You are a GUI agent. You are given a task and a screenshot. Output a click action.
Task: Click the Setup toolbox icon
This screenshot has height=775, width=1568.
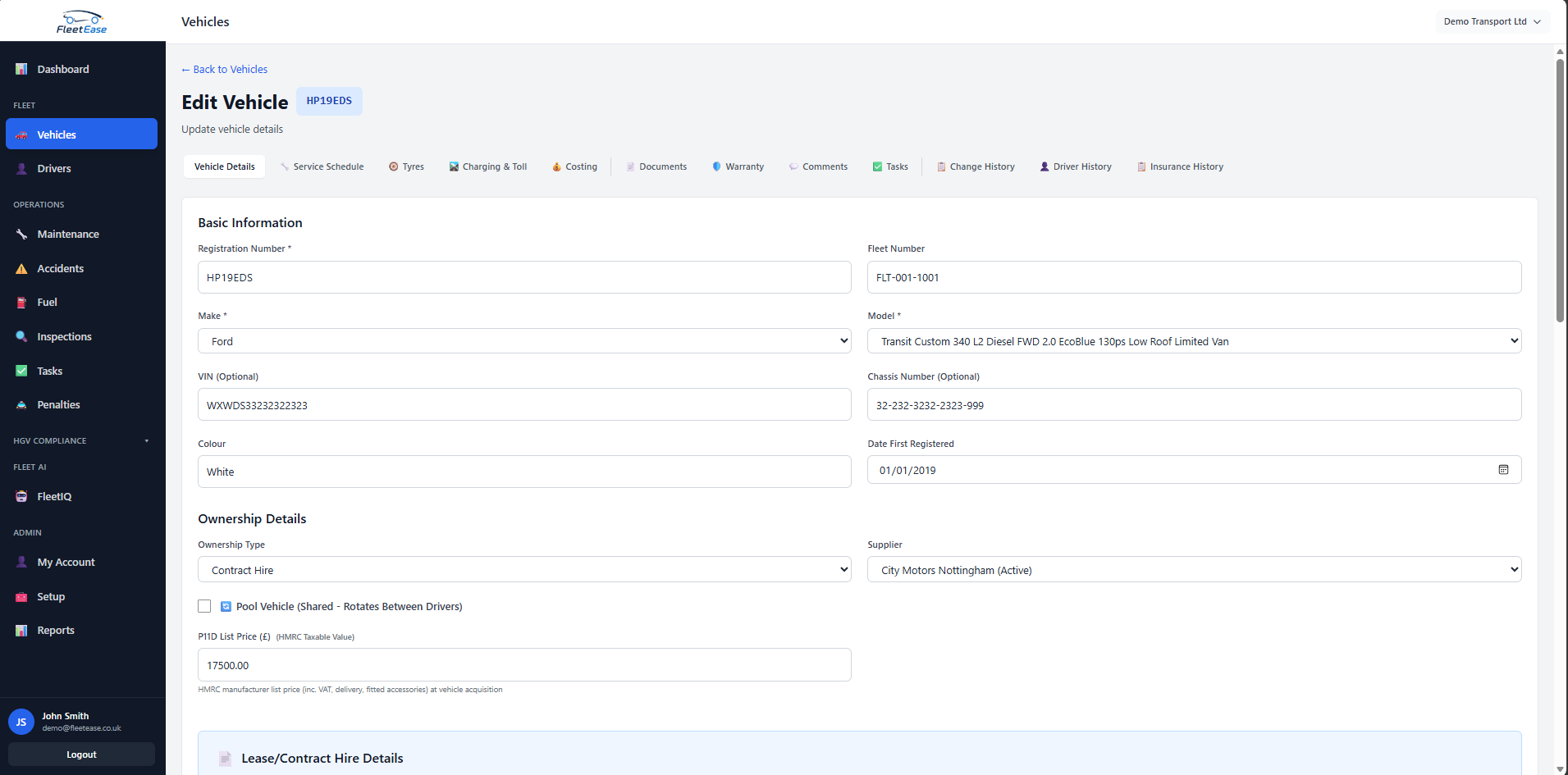click(21, 597)
